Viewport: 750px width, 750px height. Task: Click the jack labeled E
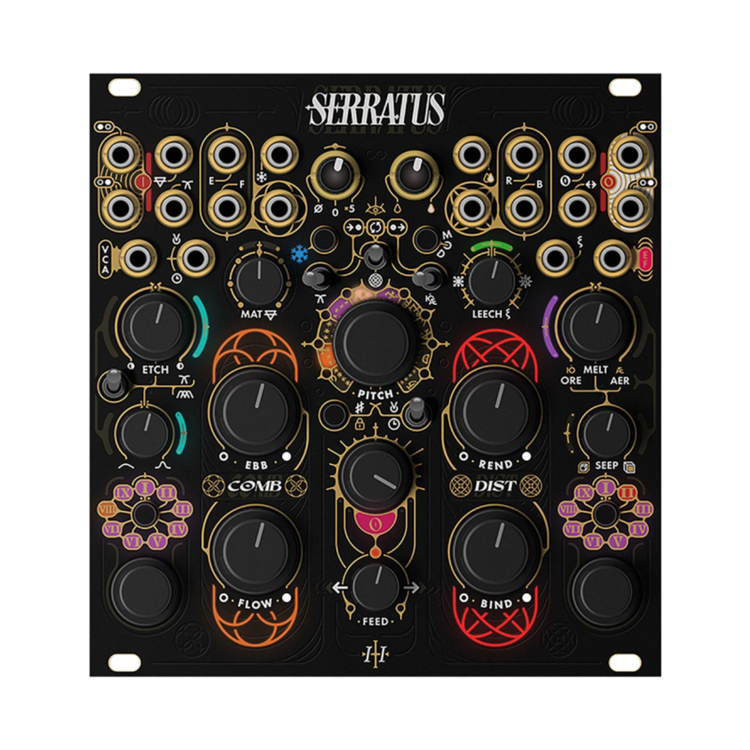click(x=226, y=155)
